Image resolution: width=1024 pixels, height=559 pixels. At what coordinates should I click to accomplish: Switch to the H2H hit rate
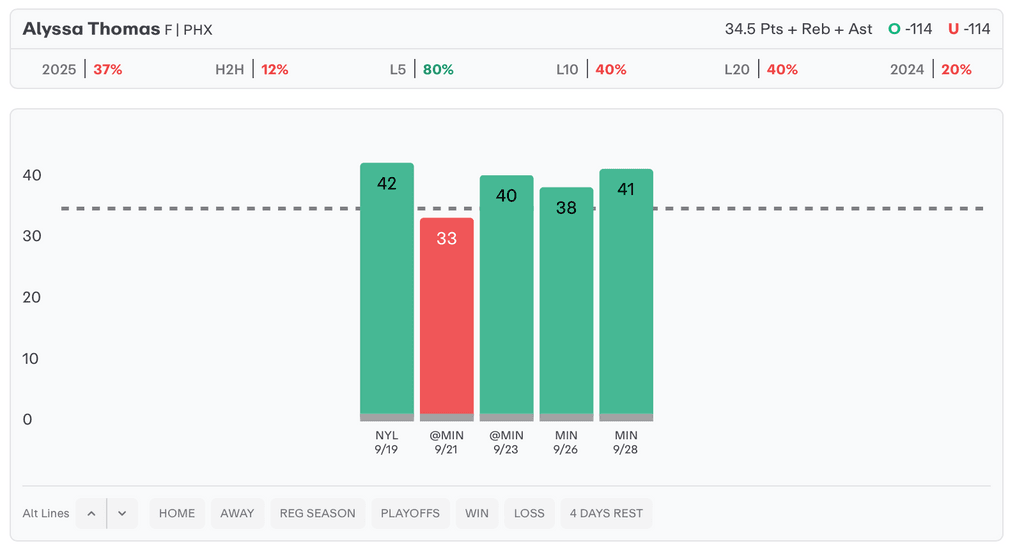tap(251, 70)
